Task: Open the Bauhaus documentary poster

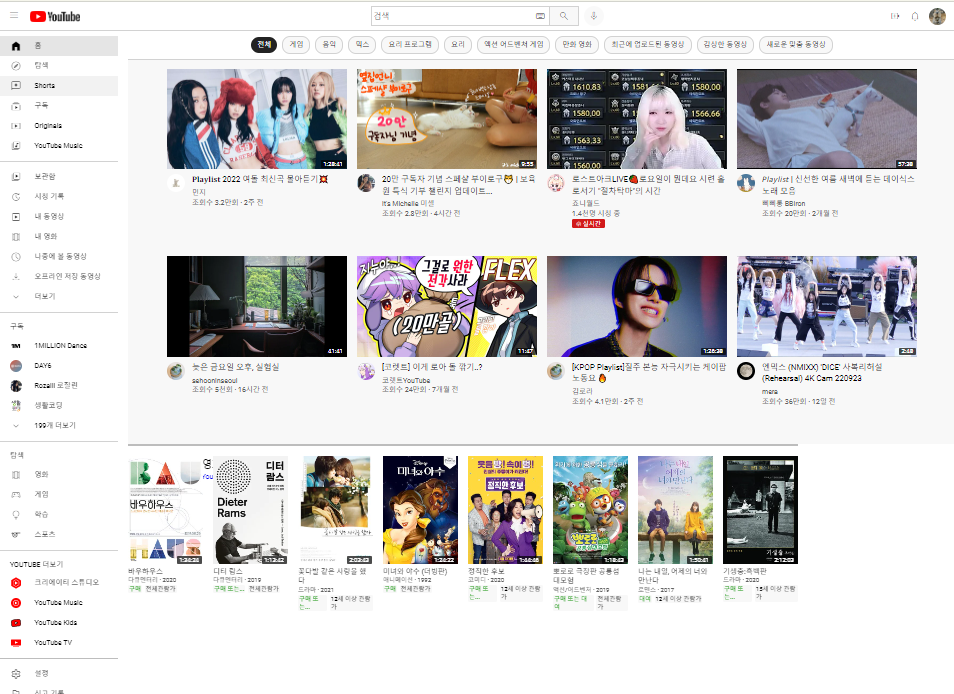Action: click(x=165, y=510)
